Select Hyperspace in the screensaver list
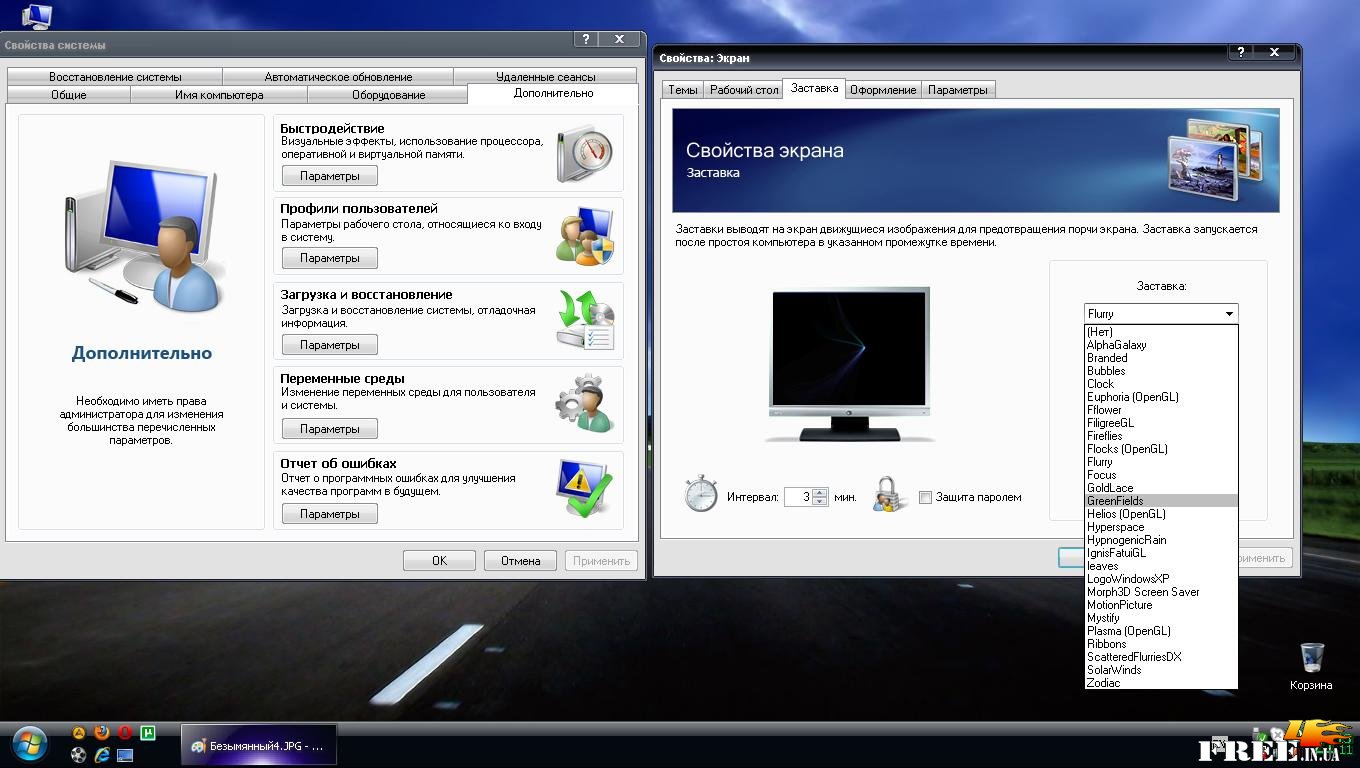This screenshot has width=1360, height=768. 1161,527
